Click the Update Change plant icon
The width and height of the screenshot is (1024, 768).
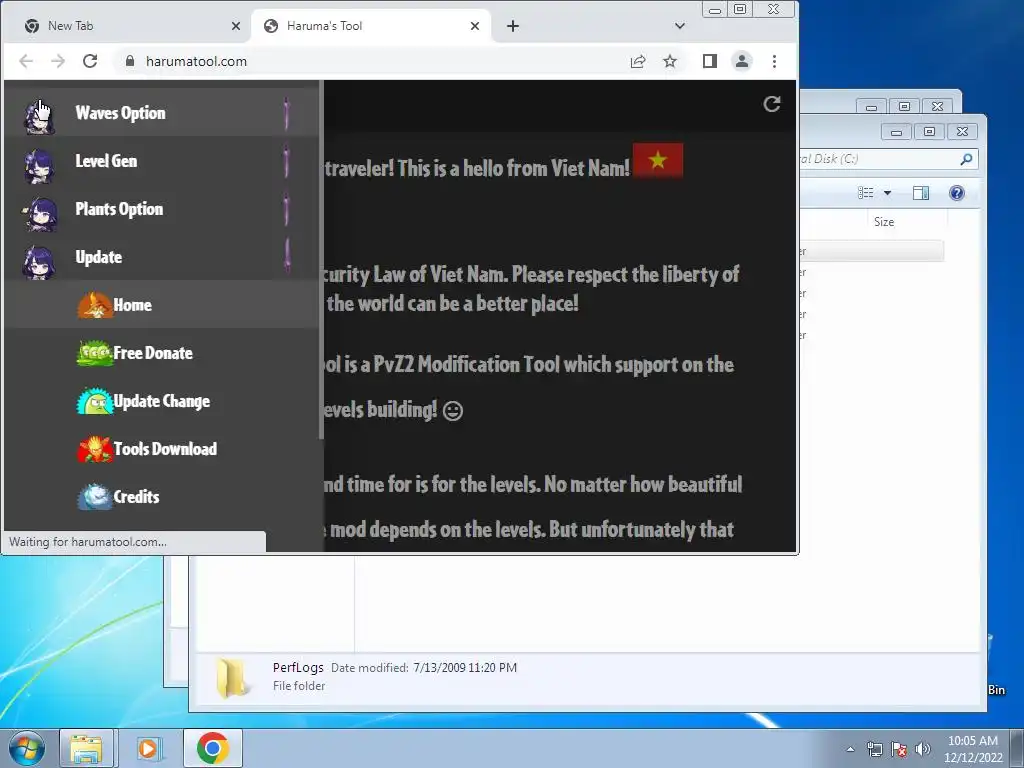coord(95,401)
